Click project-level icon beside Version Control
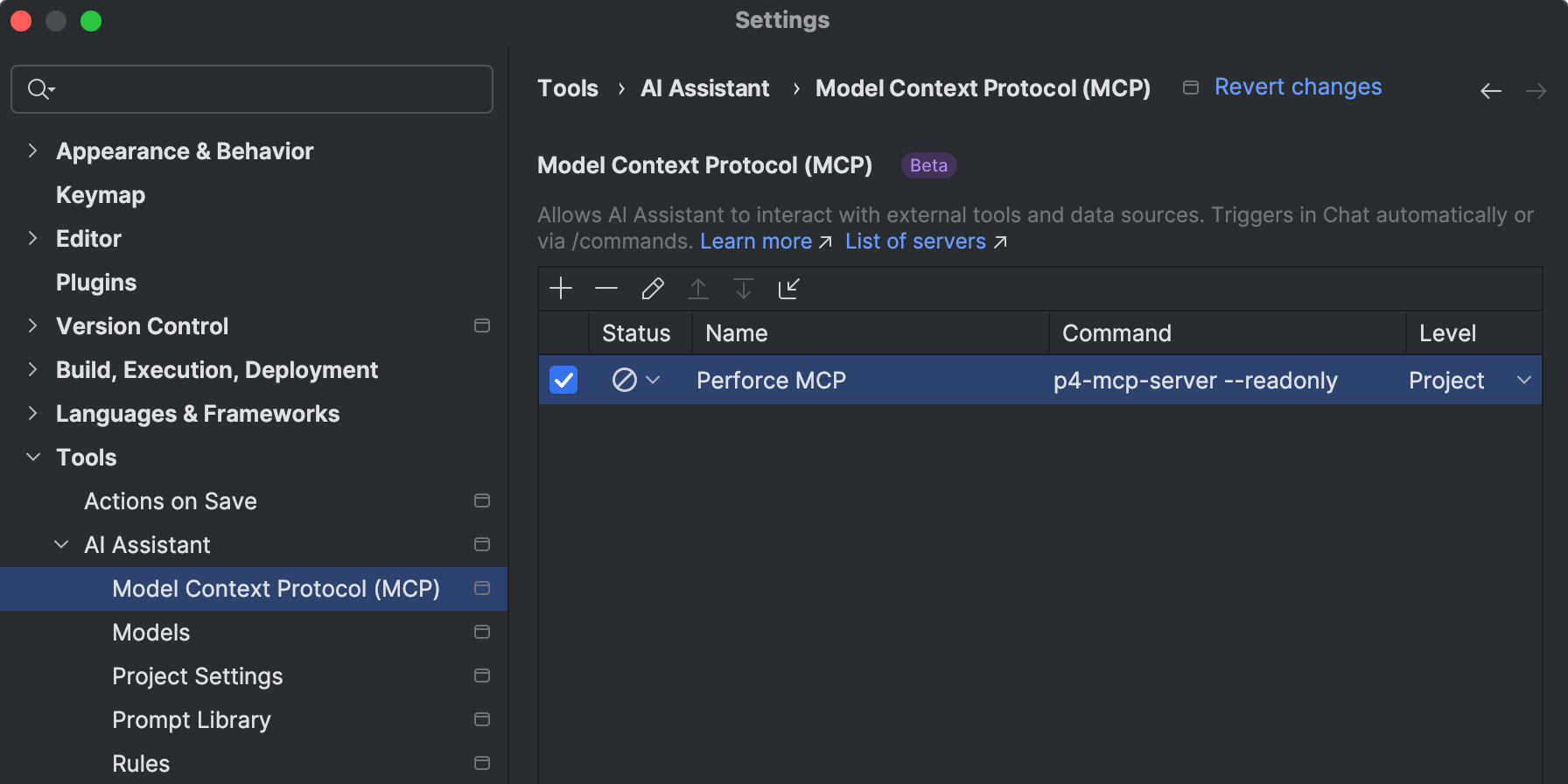 click(x=481, y=325)
